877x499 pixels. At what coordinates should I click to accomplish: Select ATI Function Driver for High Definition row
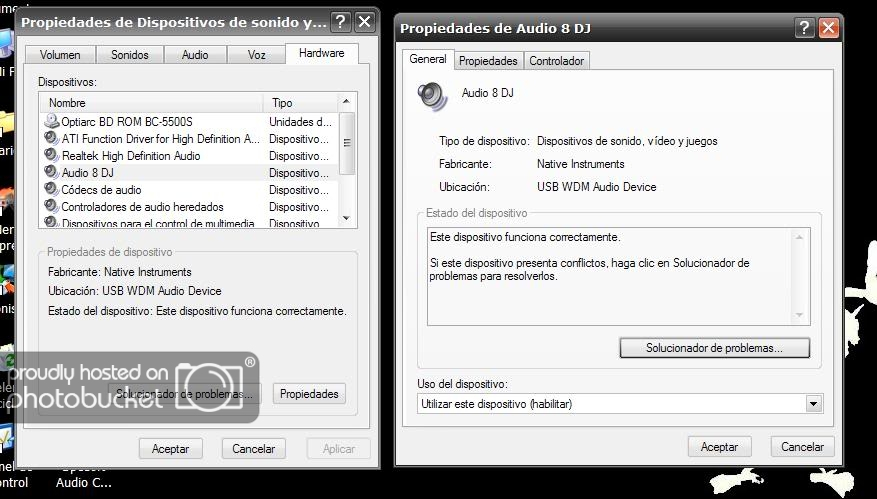(x=189, y=139)
